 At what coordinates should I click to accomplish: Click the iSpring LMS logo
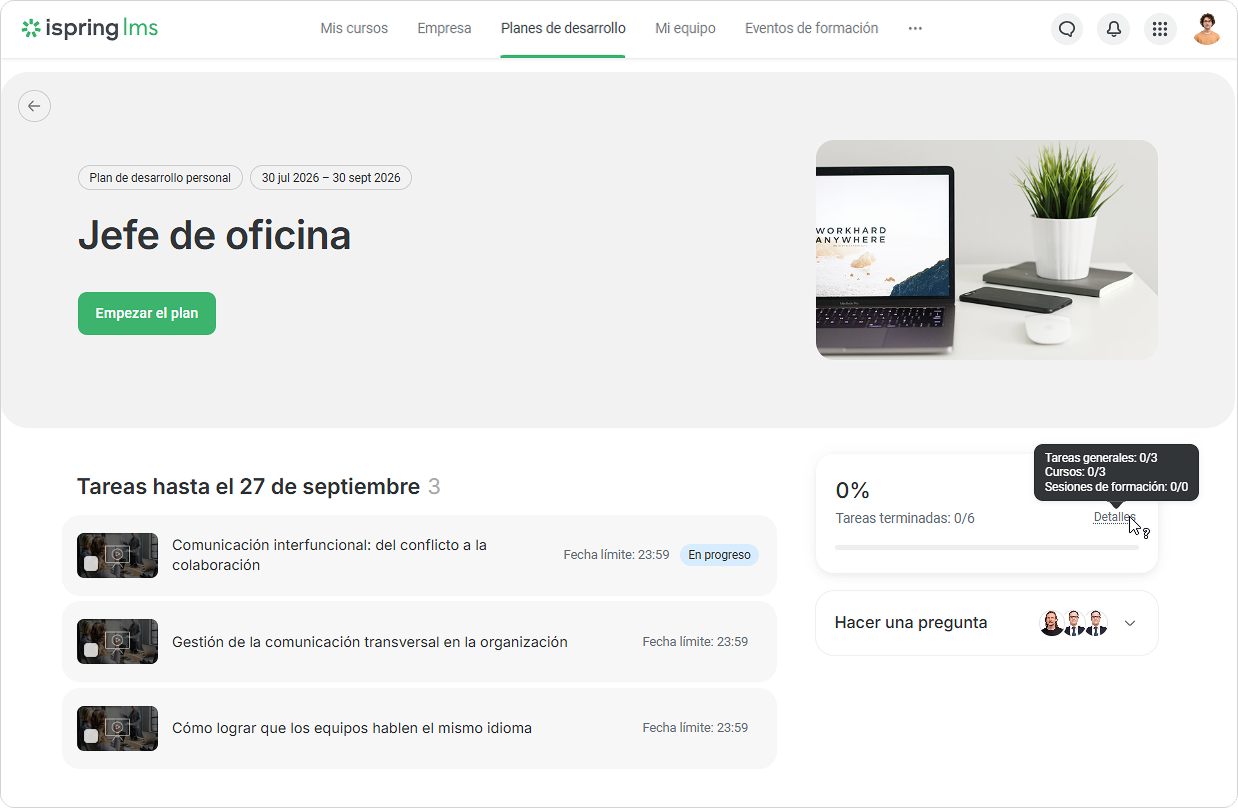[89, 28]
